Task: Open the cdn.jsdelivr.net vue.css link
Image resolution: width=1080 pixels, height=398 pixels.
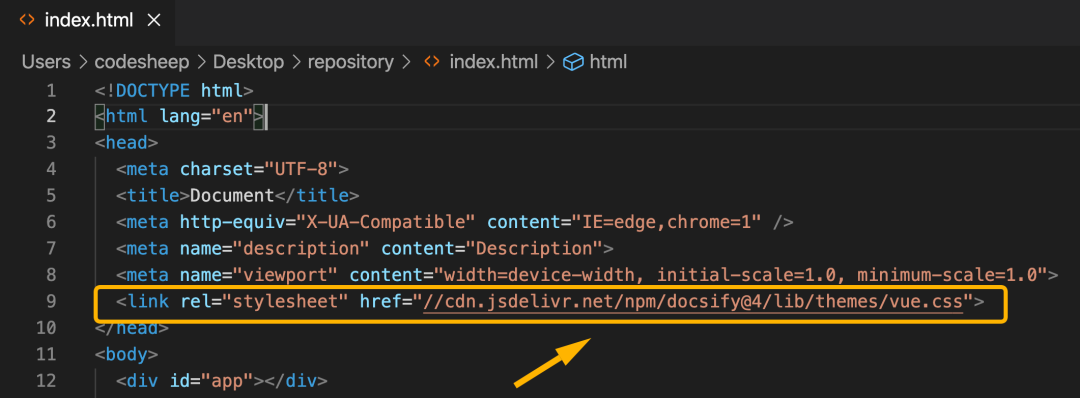Action: tap(693, 302)
